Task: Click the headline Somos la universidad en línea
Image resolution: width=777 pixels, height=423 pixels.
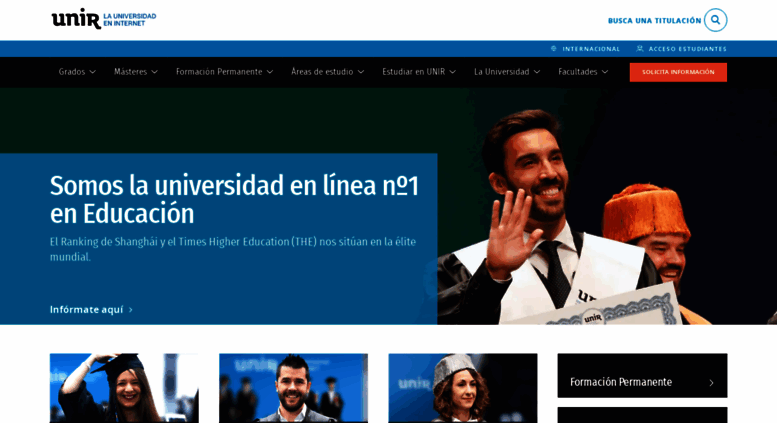Action: (234, 200)
